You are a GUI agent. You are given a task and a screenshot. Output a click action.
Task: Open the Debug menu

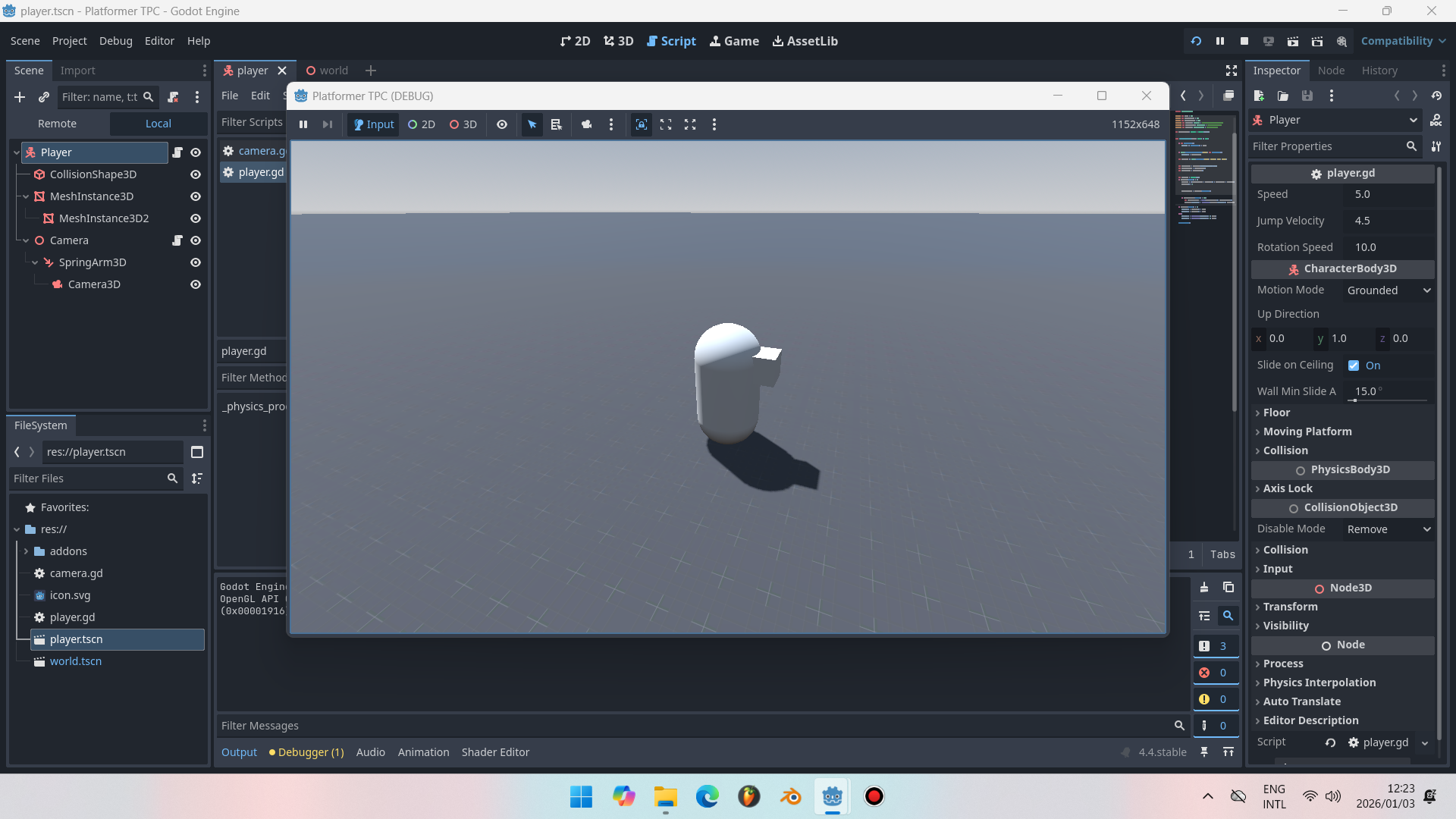pos(115,41)
